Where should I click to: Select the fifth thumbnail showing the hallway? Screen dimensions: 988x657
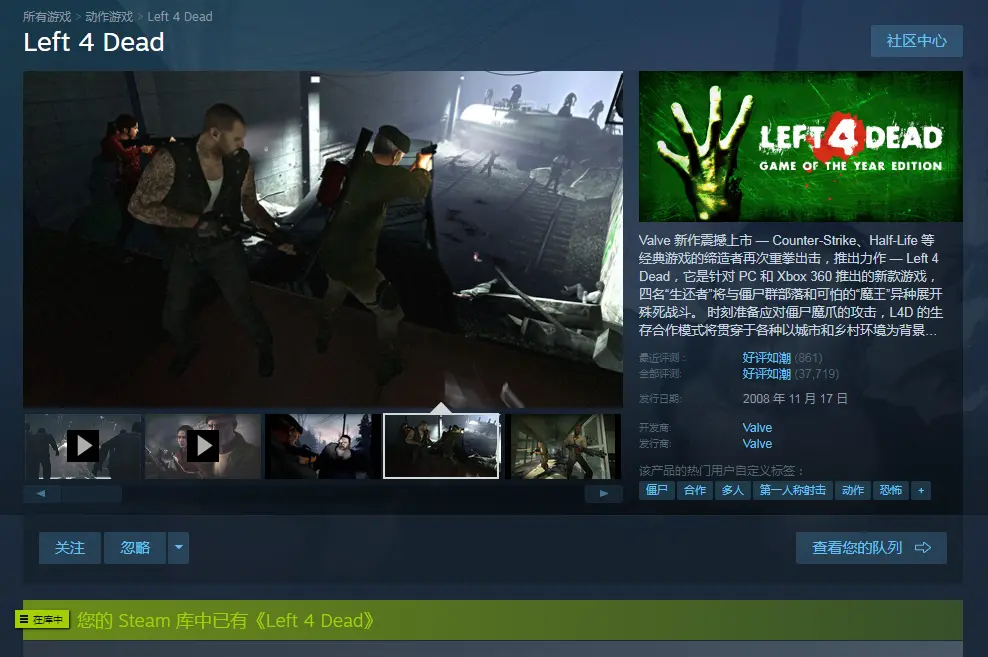[x=562, y=446]
